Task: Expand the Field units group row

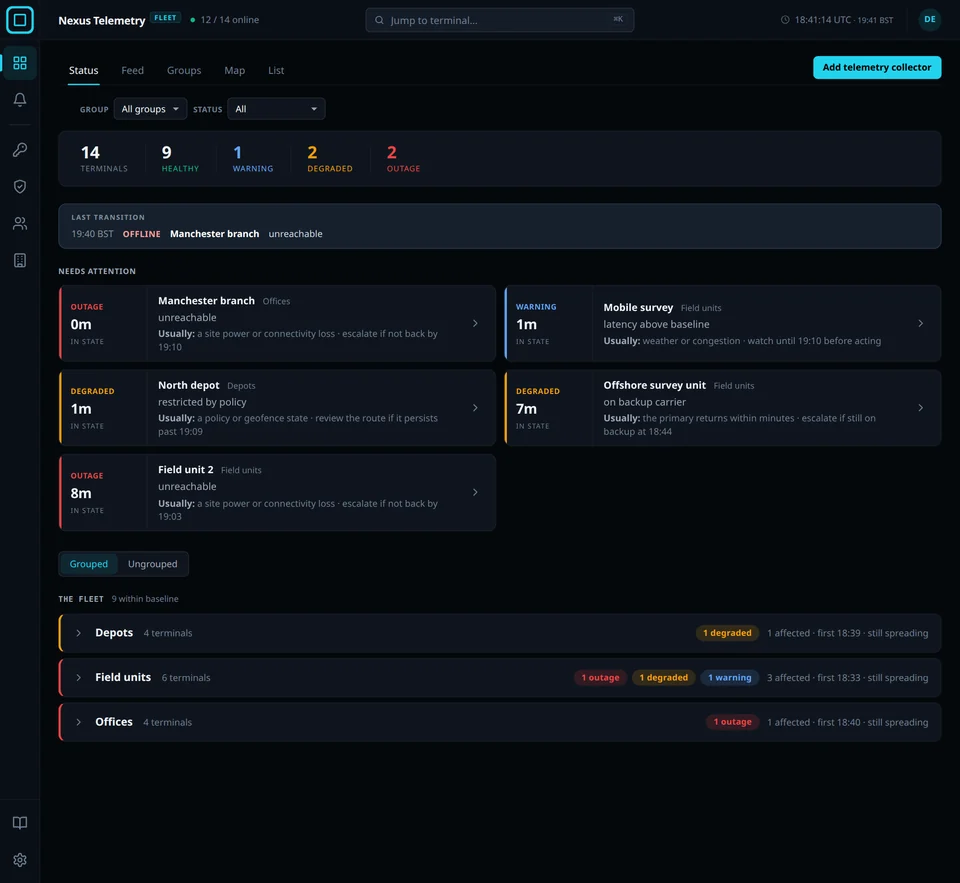Action: click(500, 678)
